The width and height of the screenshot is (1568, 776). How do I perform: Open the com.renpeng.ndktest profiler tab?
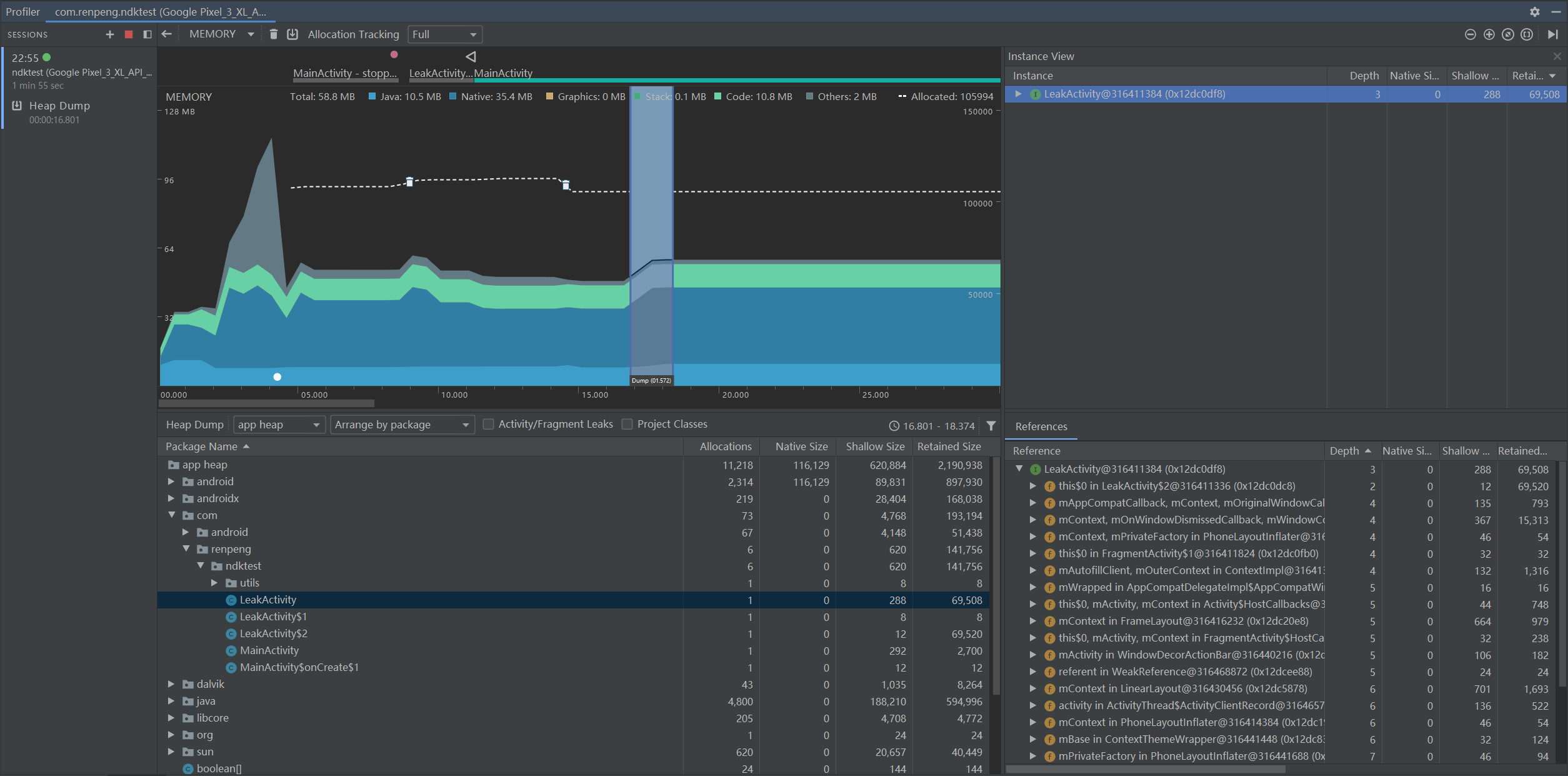pyautogui.click(x=160, y=12)
